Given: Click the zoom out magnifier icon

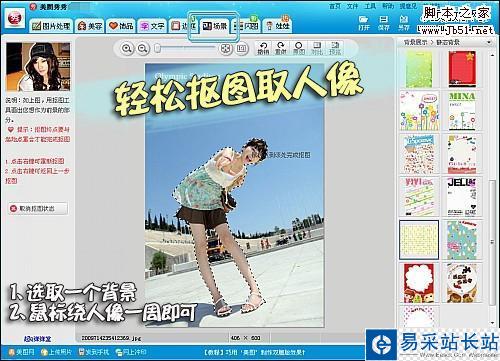Looking at the screenshot, I should 143,49.
